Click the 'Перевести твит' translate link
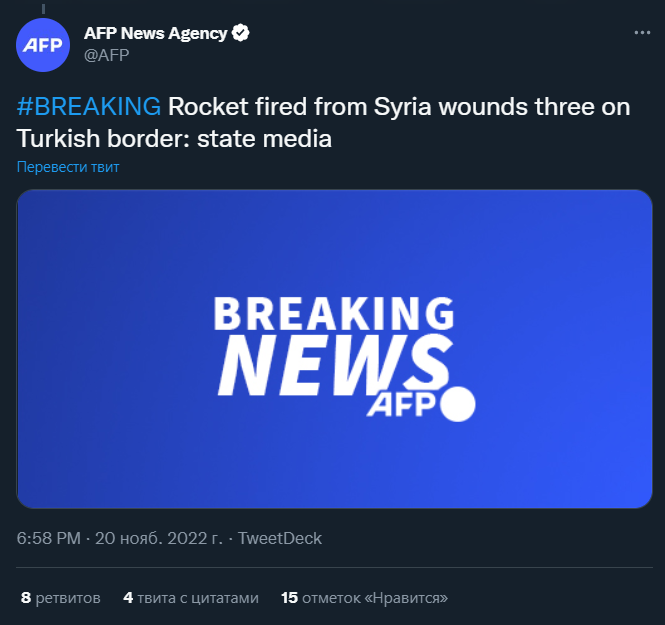The image size is (665, 625). point(68,167)
